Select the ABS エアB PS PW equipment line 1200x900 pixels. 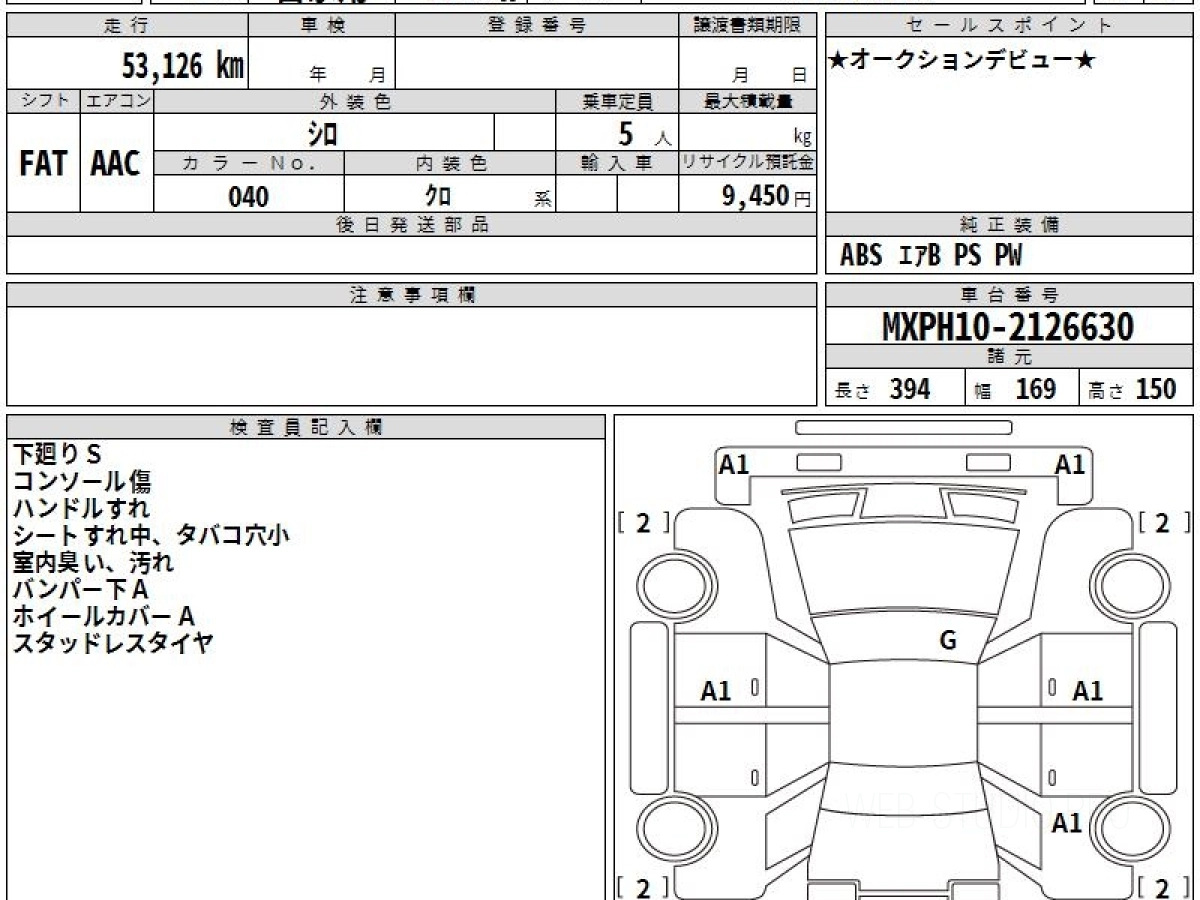(931, 256)
